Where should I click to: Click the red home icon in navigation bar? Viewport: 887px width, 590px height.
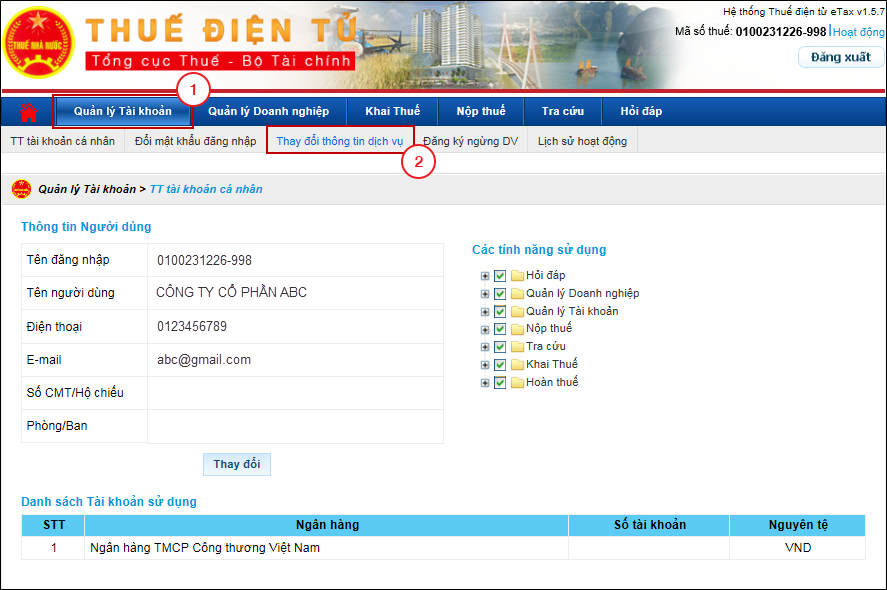tap(28, 111)
